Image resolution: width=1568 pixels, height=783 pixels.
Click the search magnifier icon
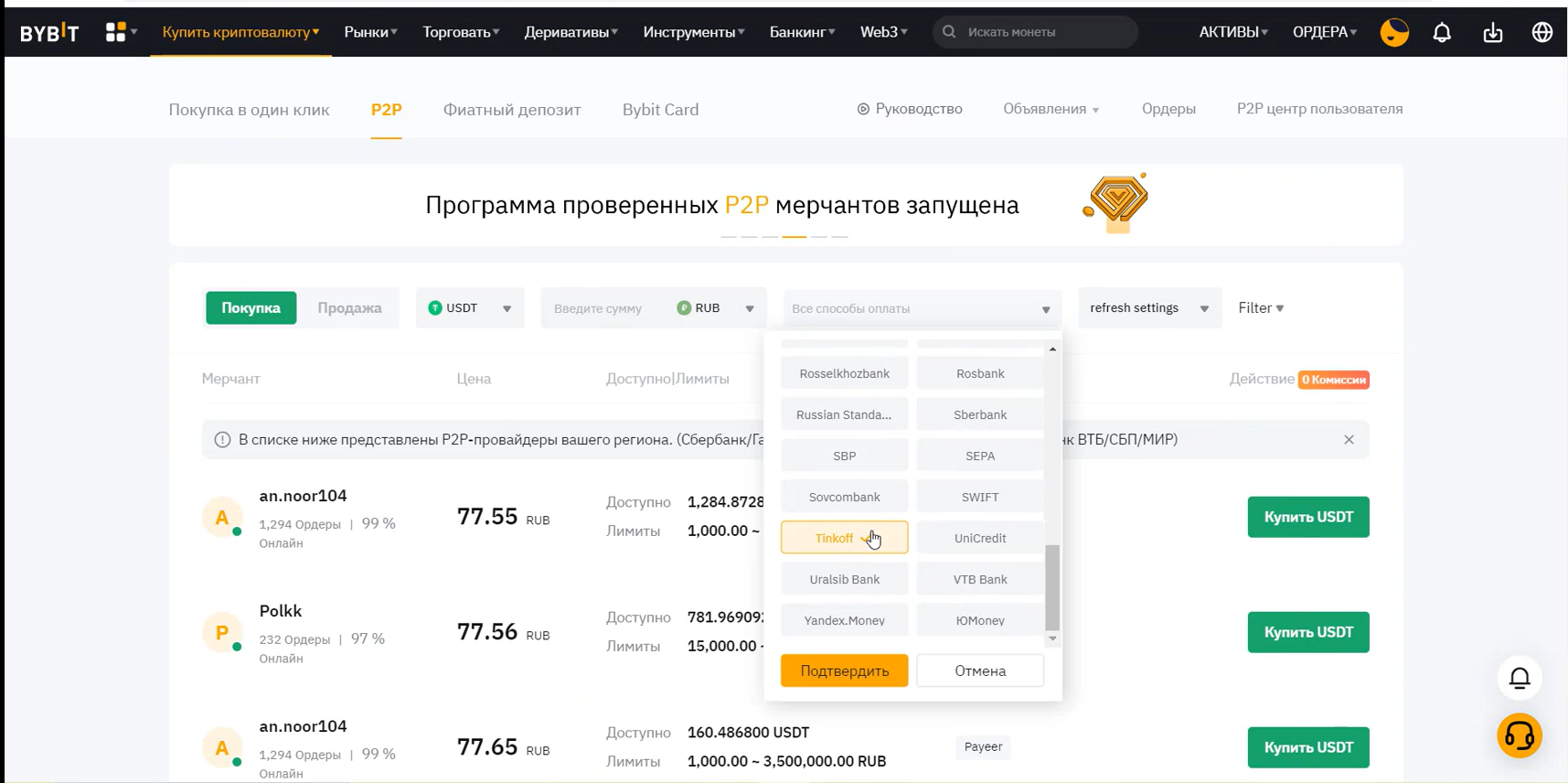coord(949,32)
